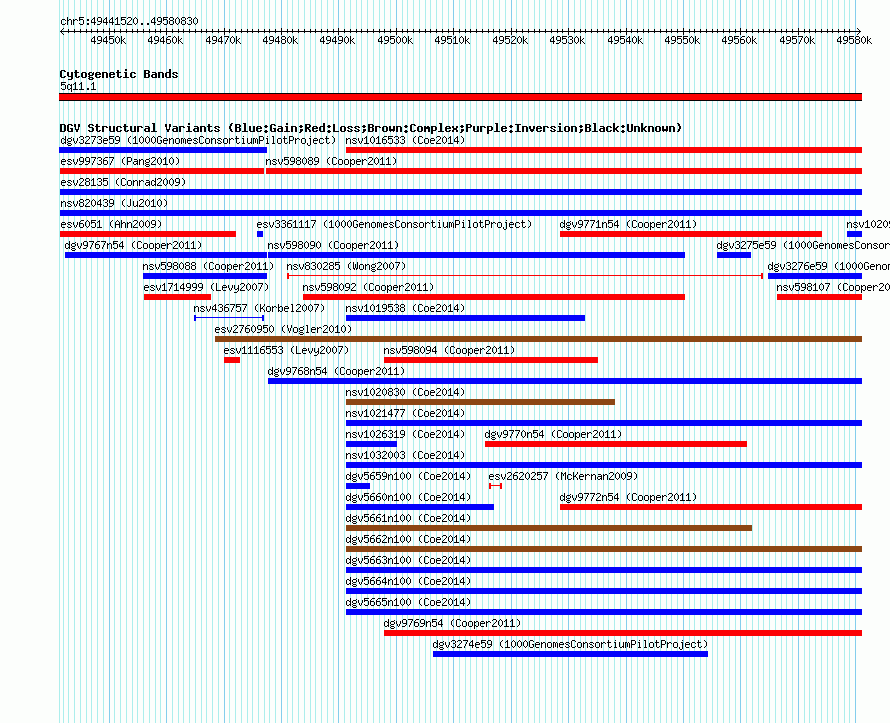This screenshot has height=723, width=890.
Task: Click esv28135 (Conrad2009) label
Action: click(123, 182)
